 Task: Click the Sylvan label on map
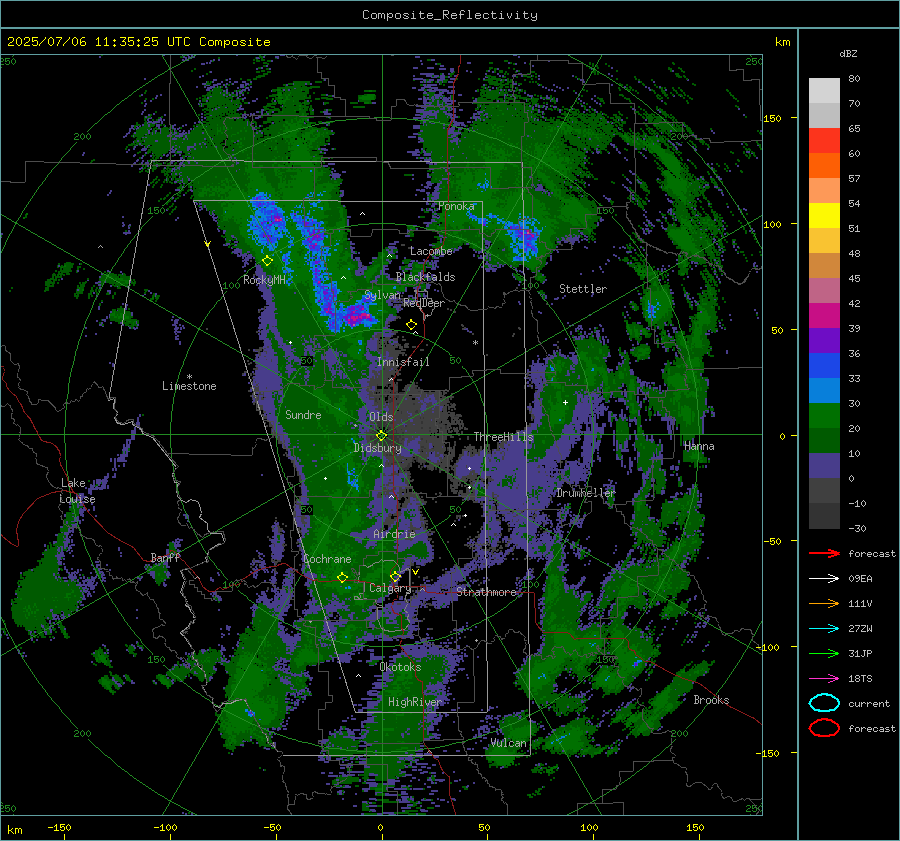click(x=382, y=295)
